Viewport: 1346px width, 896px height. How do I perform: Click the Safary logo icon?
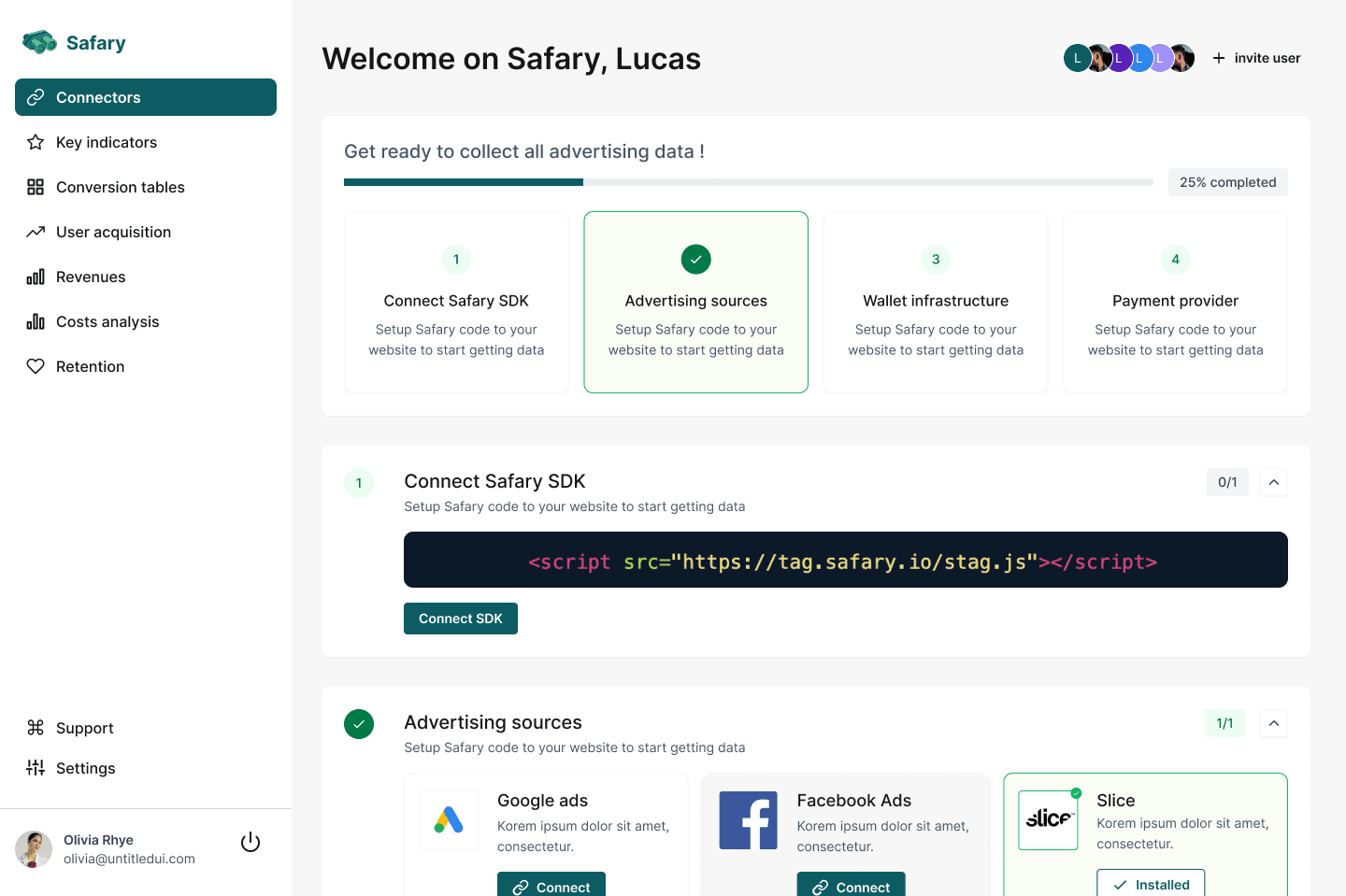39,42
